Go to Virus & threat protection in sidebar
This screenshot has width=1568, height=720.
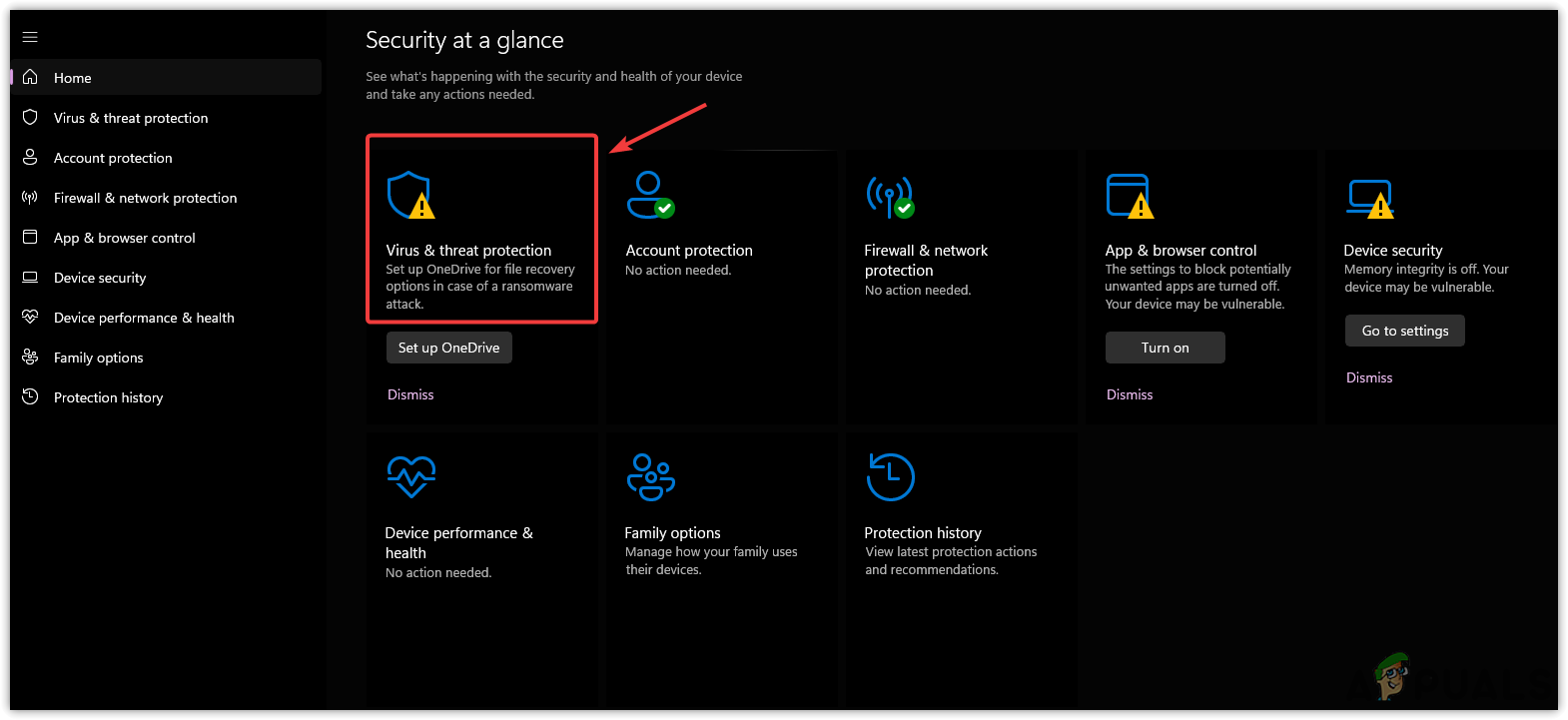click(131, 118)
